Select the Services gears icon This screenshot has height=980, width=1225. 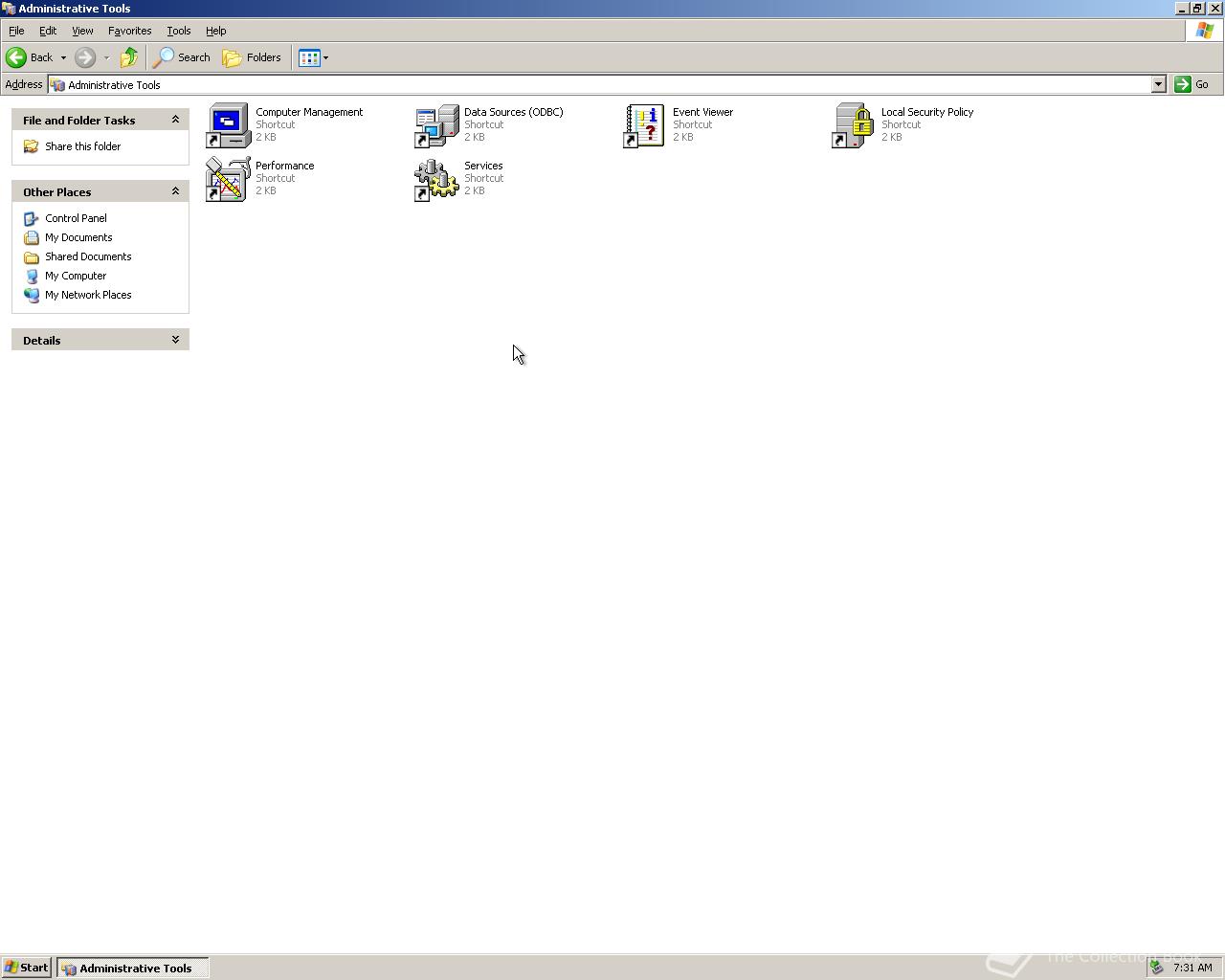436,179
